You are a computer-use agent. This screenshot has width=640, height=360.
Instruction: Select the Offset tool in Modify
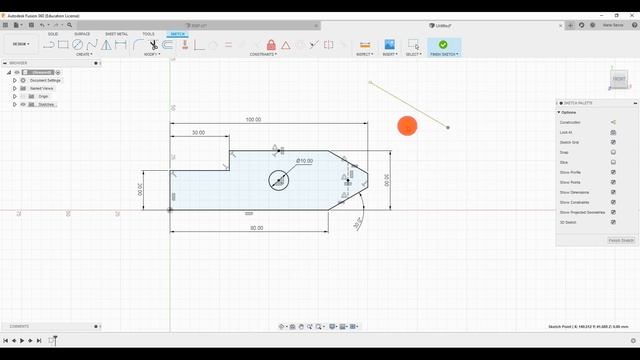click(168, 44)
